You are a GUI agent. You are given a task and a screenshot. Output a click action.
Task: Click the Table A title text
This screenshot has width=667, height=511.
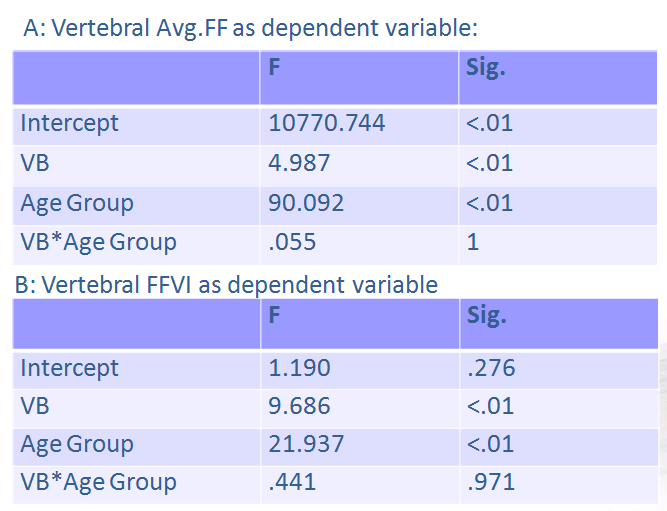(x=249, y=28)
